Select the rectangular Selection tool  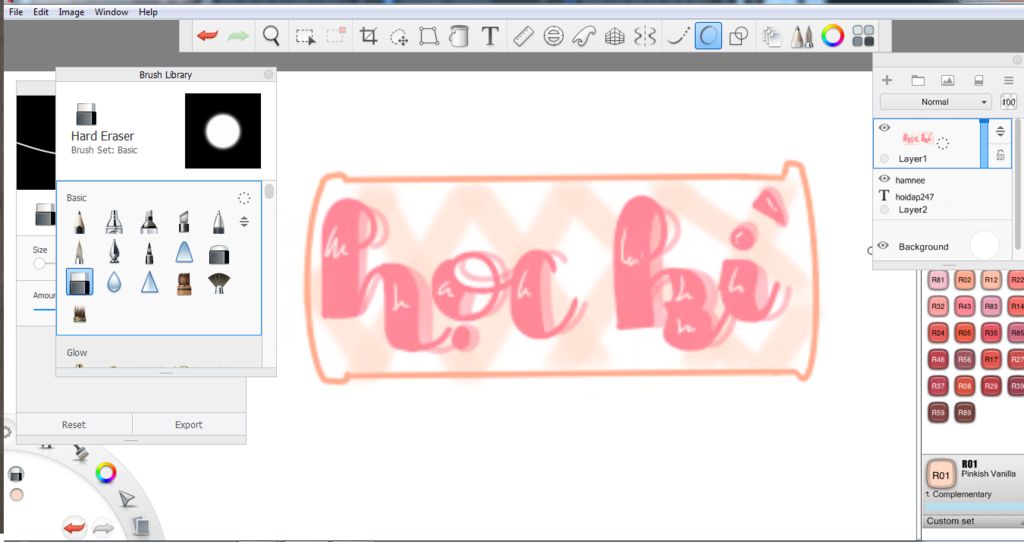[x=305, y=36]
